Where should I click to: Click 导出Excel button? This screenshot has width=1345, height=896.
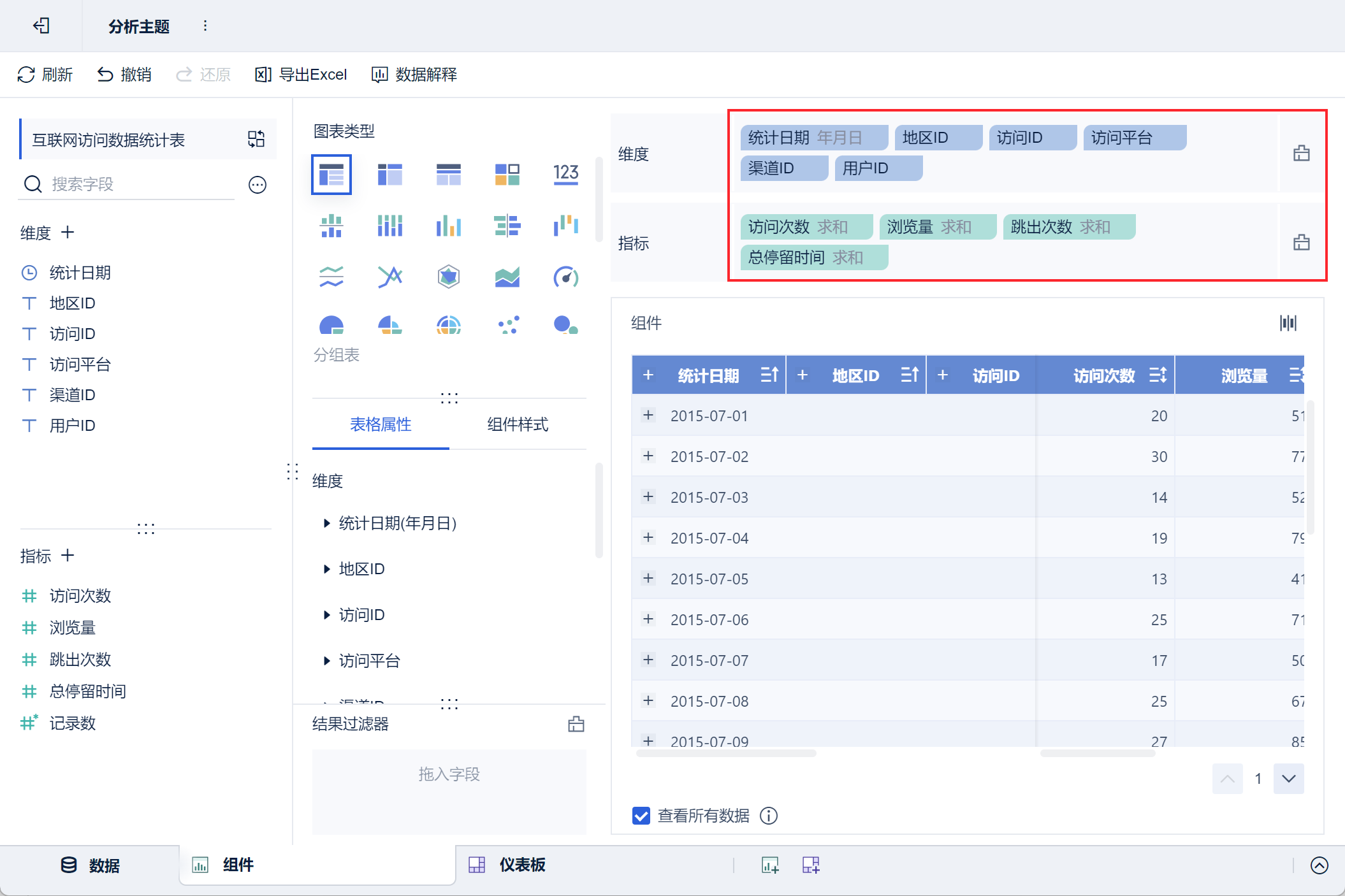coord(302,75)
